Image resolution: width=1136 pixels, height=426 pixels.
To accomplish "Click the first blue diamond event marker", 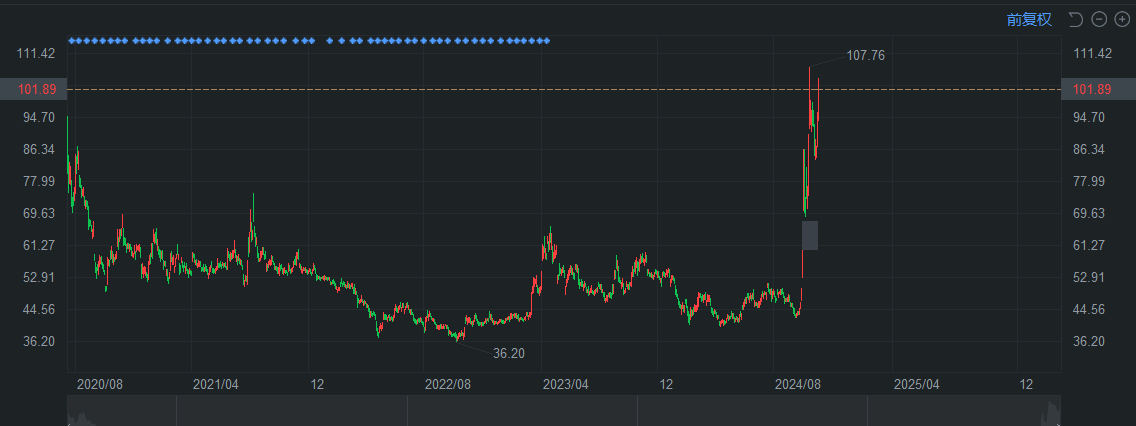I will click(x=71, y=41).
